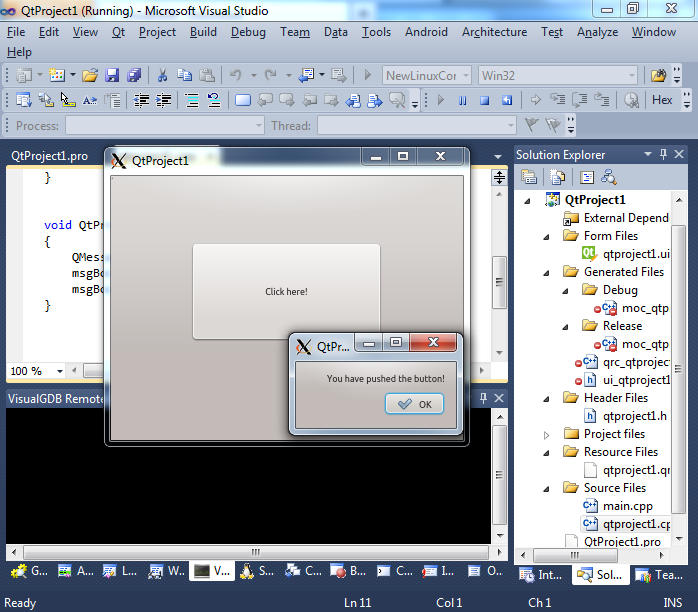Image resolution: width=698 pixels, height=612 pixels.
Task: Click OK in the message box
Action: 414,404
